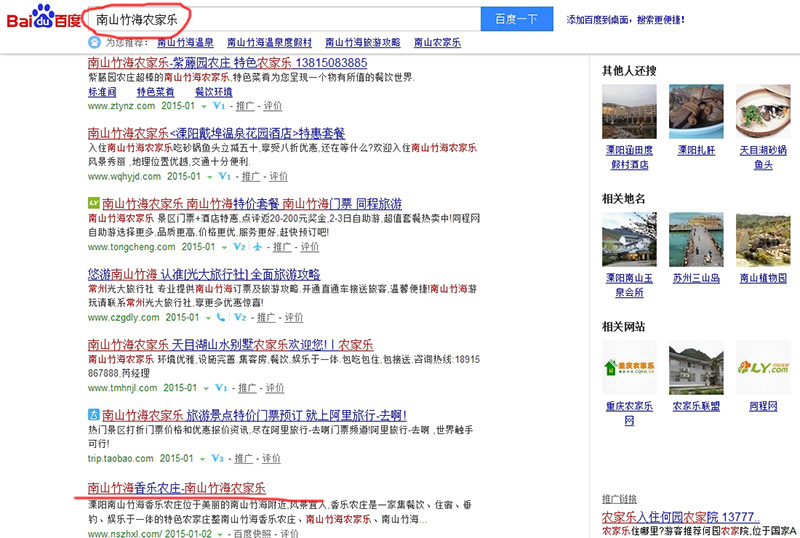
Task: Open 同程网 link
Action: tap(763, 406)
